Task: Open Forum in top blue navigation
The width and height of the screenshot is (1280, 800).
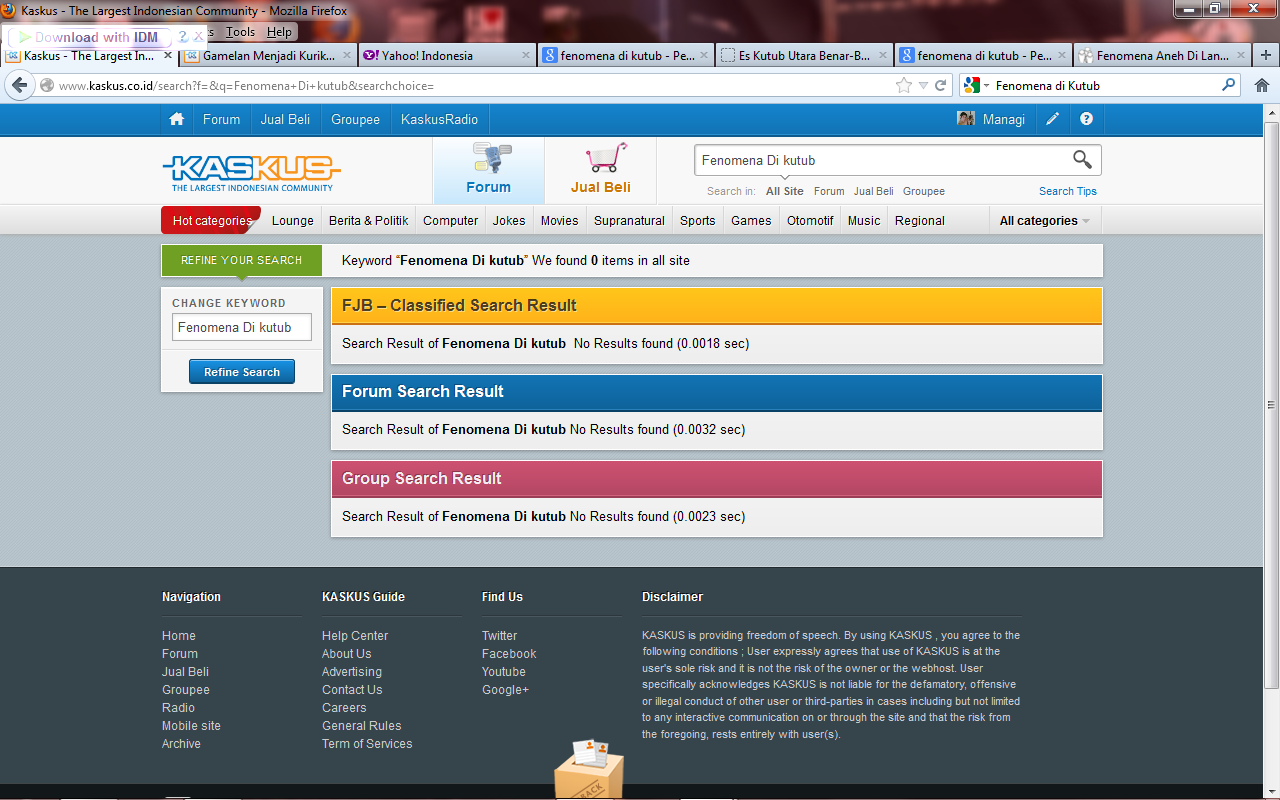Action: click(221, 119)
